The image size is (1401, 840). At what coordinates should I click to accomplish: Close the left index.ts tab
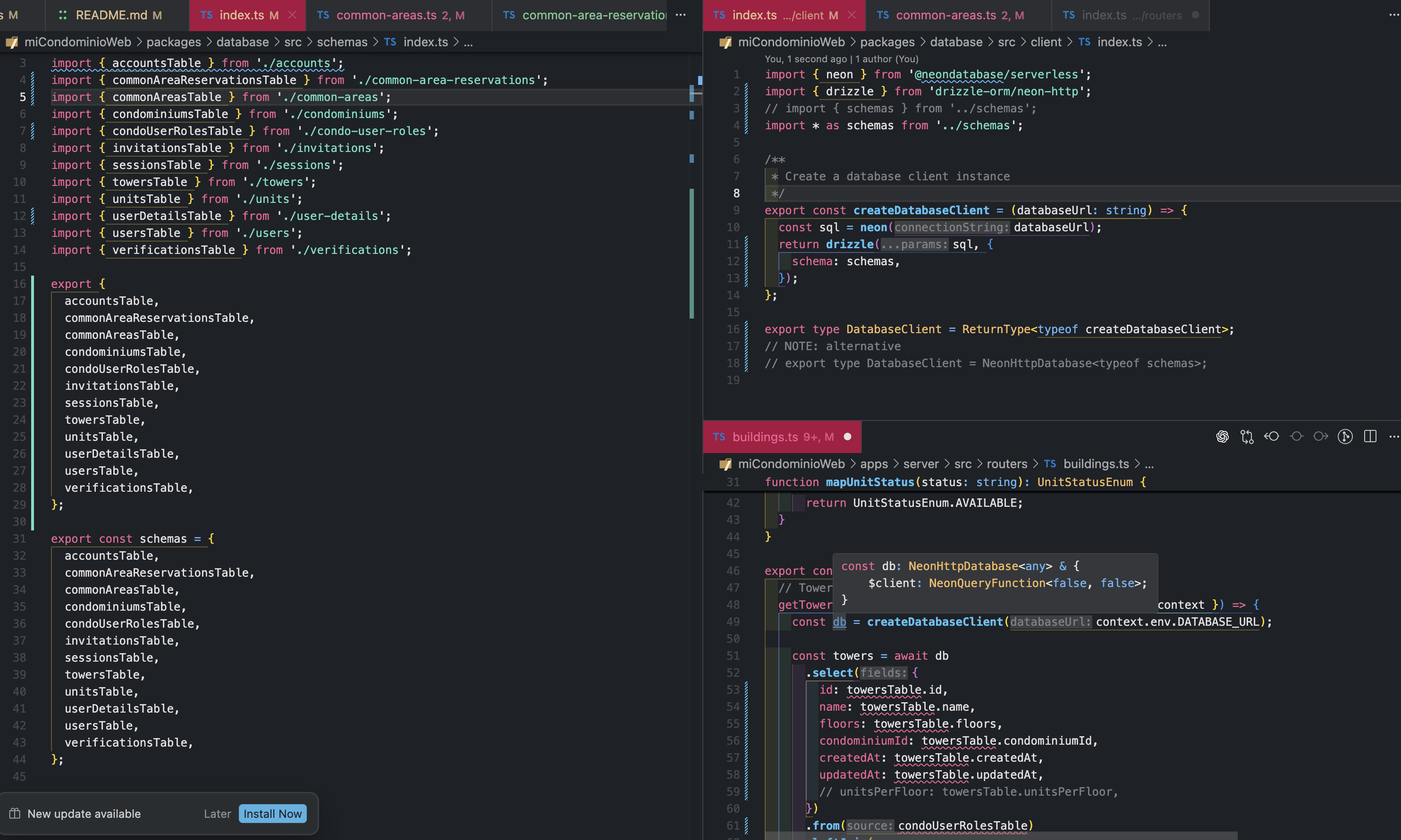click(x=292, y=15)
